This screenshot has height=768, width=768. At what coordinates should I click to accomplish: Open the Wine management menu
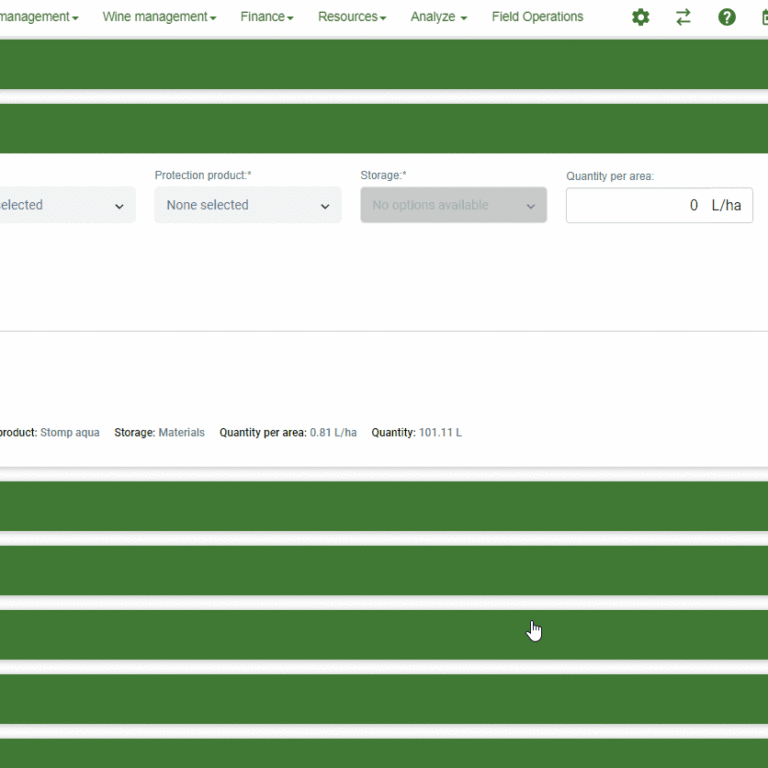[x=159, y=17]
